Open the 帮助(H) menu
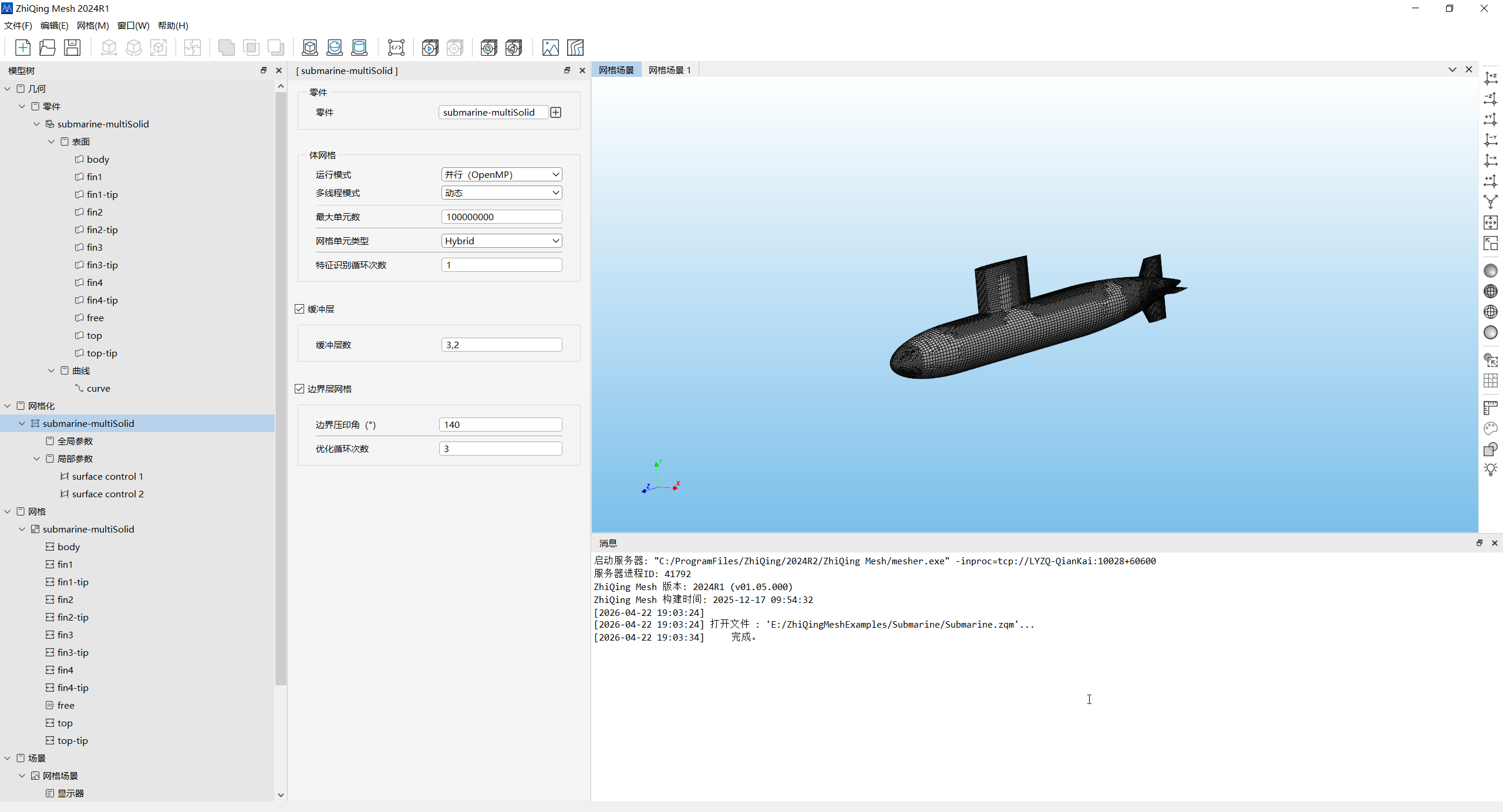 pyautogui.click(x=173, y=25)
